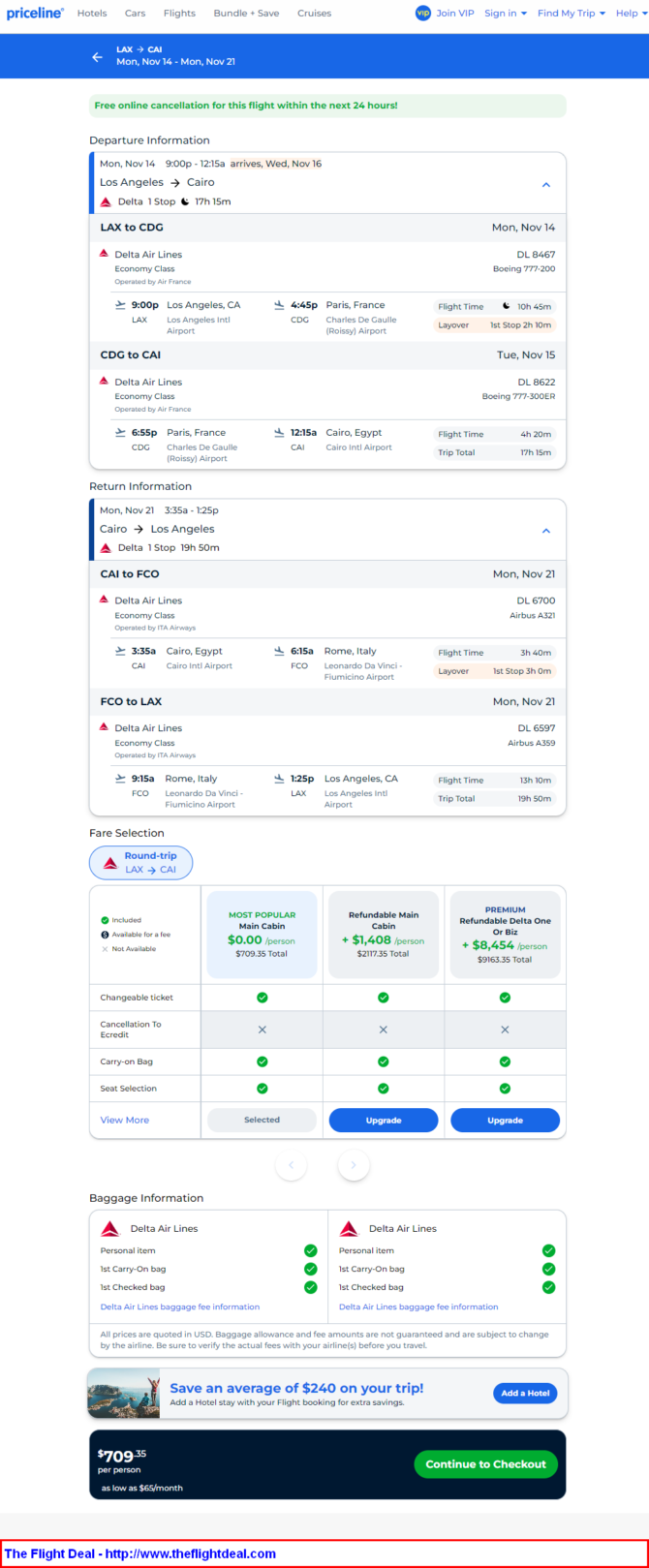
Task: Click landing icon beside 1:25p Los Angeles
Action: pyautogui.click(x=280, y=778)
